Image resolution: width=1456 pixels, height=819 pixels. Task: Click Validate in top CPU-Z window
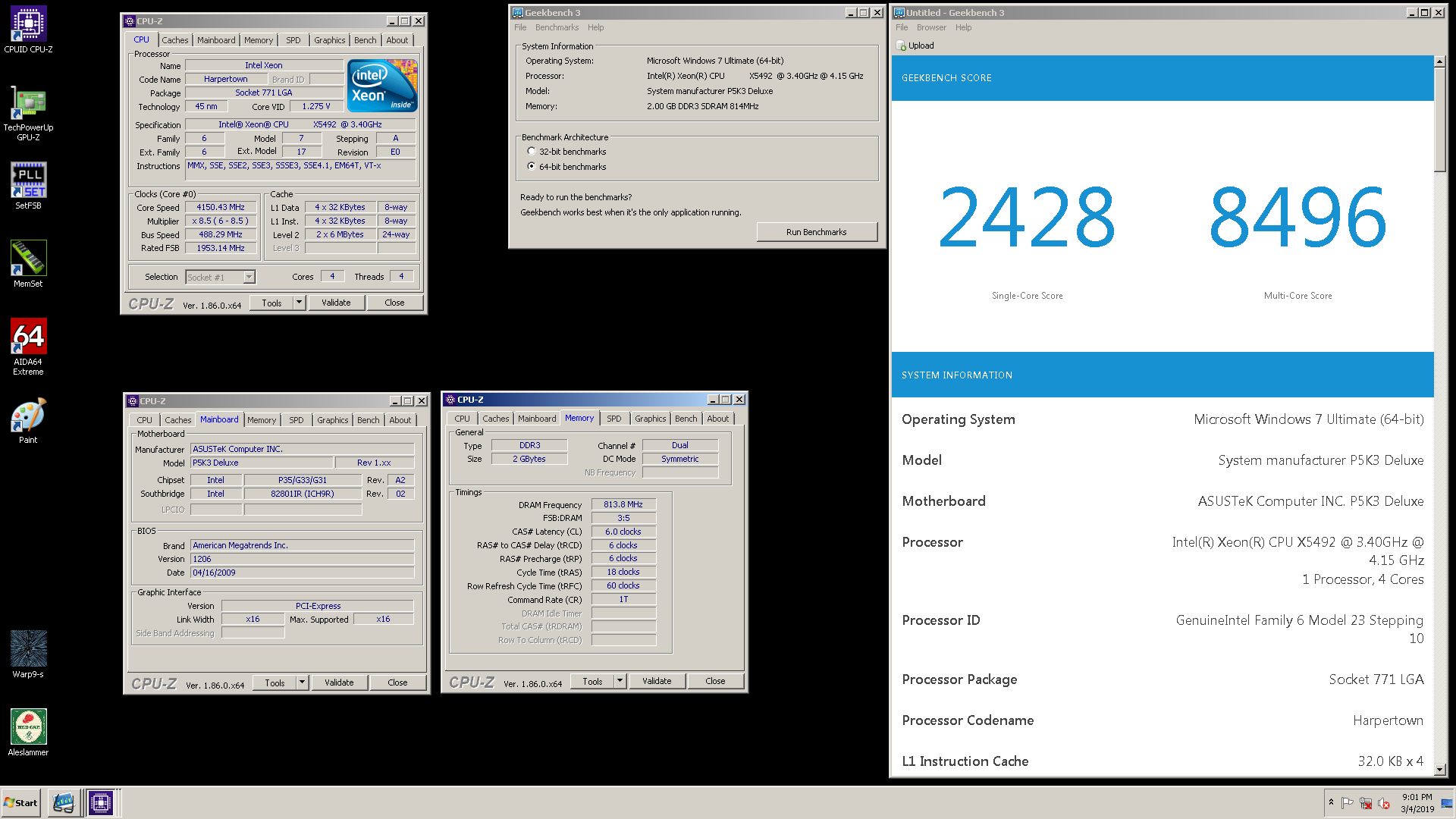pos(336,303)
